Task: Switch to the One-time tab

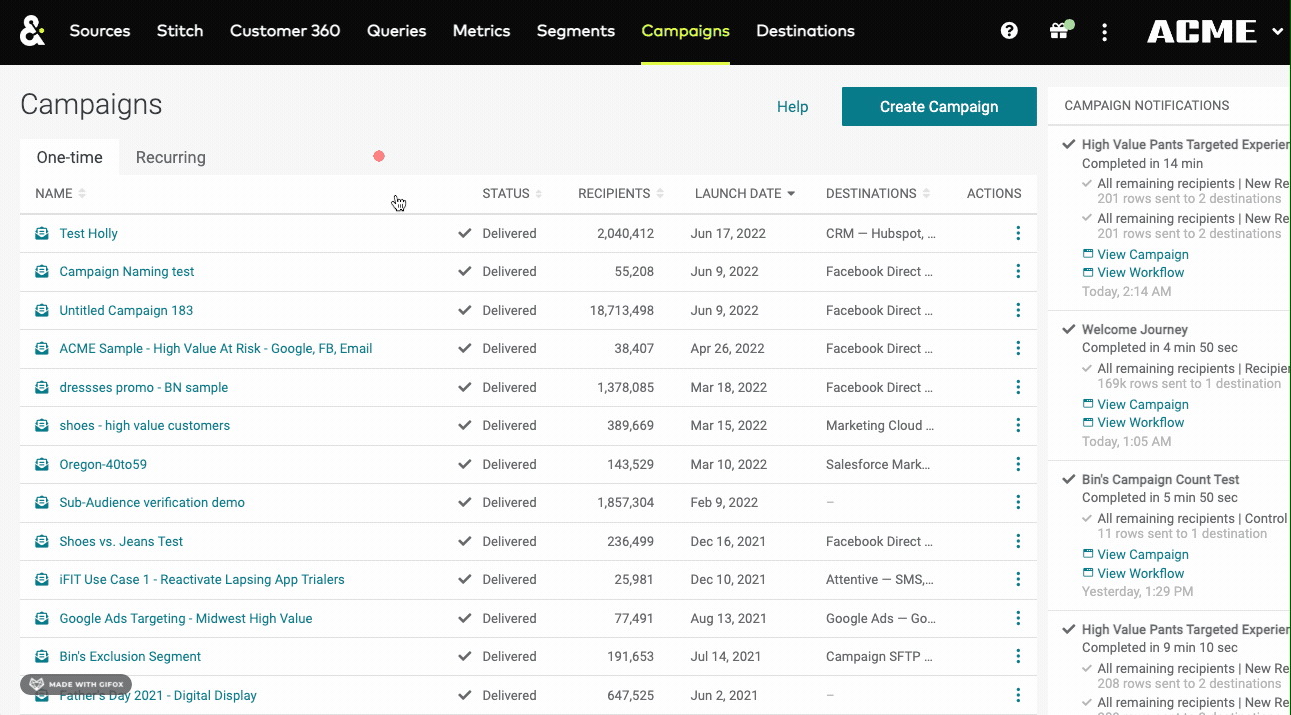Action: point(70,157)
